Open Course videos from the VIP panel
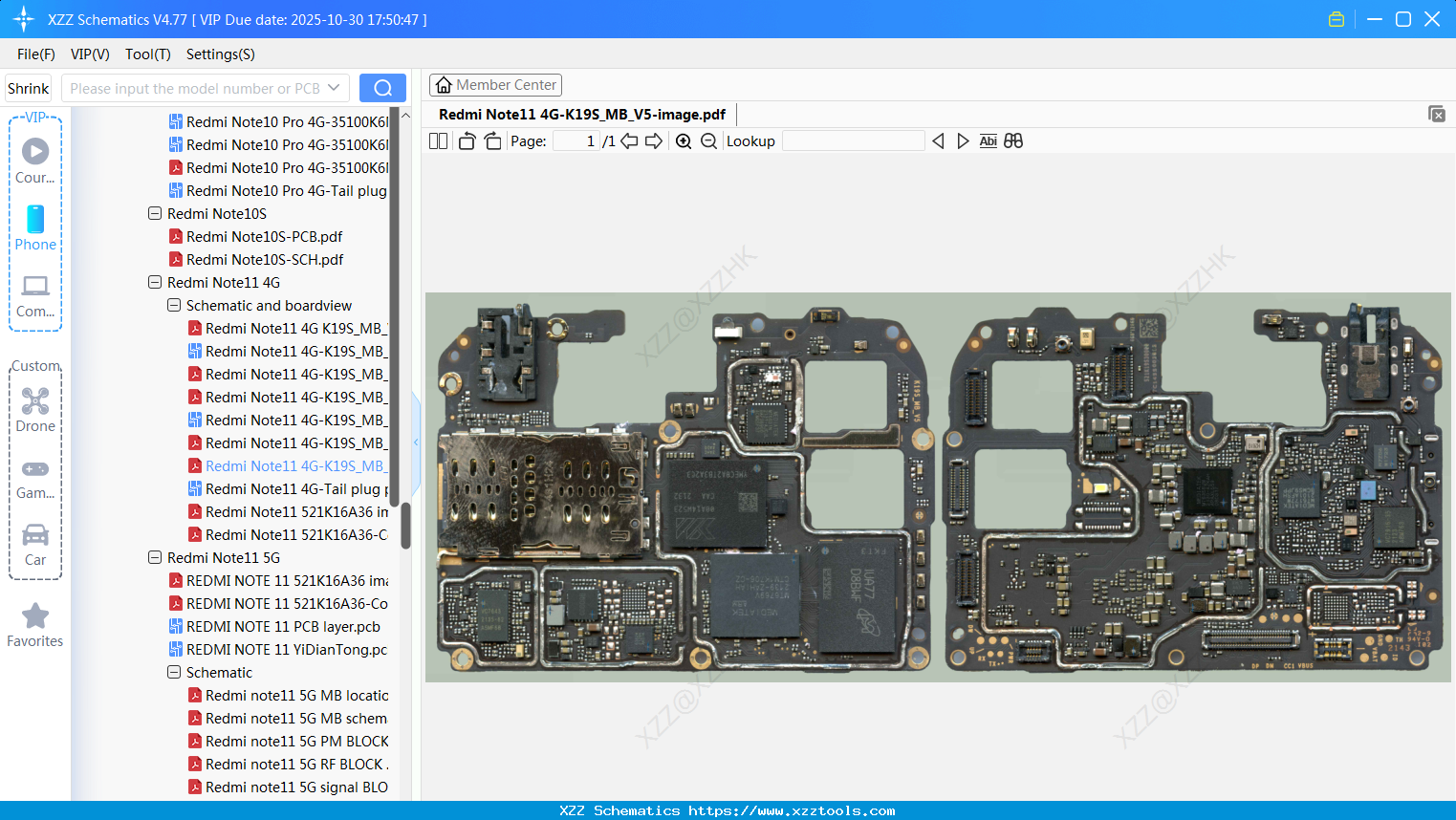Image resolution: width=1456 pixels, height=820 pixels. pos(34,158)
